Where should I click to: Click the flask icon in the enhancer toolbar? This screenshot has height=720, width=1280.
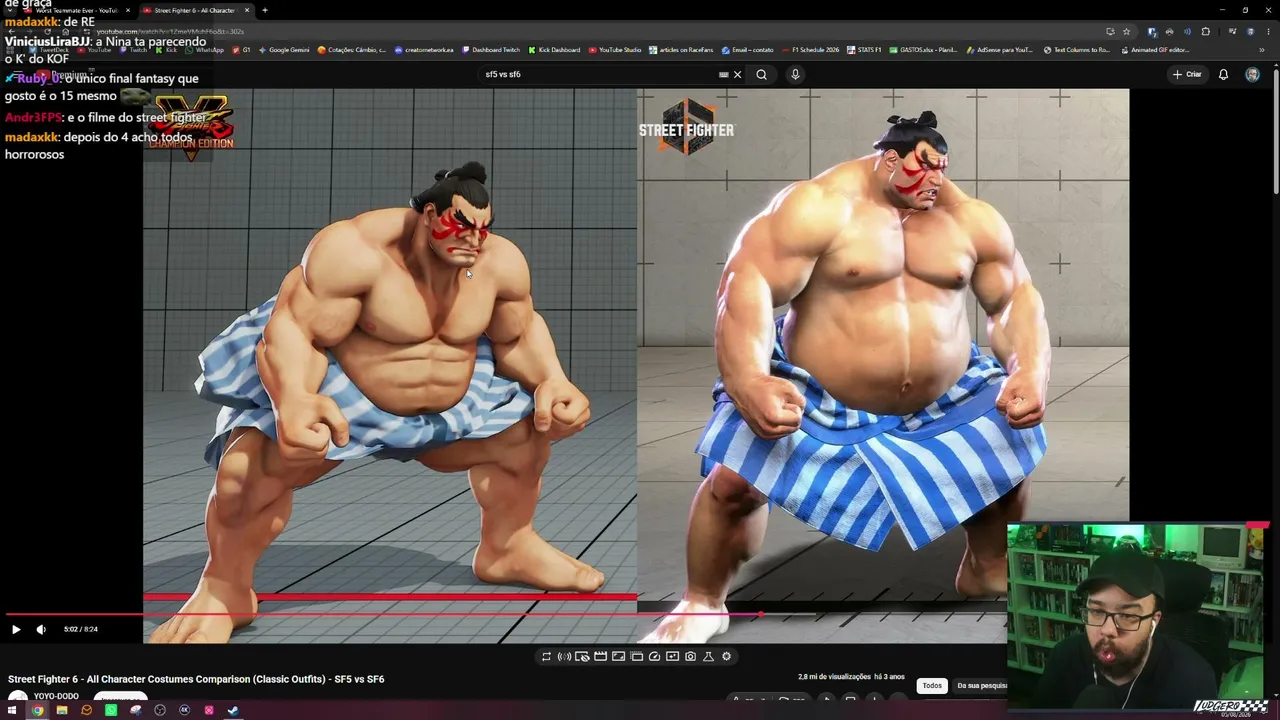[x=708, y=656]
